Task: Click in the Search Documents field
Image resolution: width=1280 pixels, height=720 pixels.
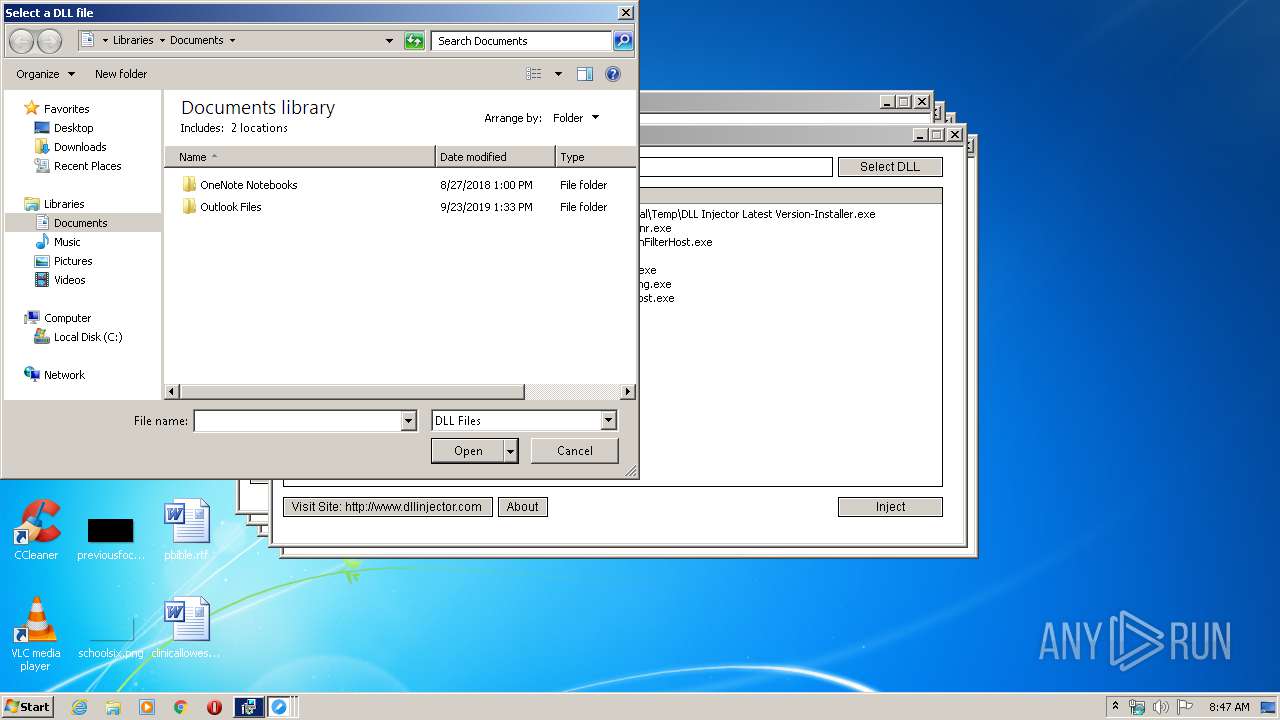Action: (522, 41)
